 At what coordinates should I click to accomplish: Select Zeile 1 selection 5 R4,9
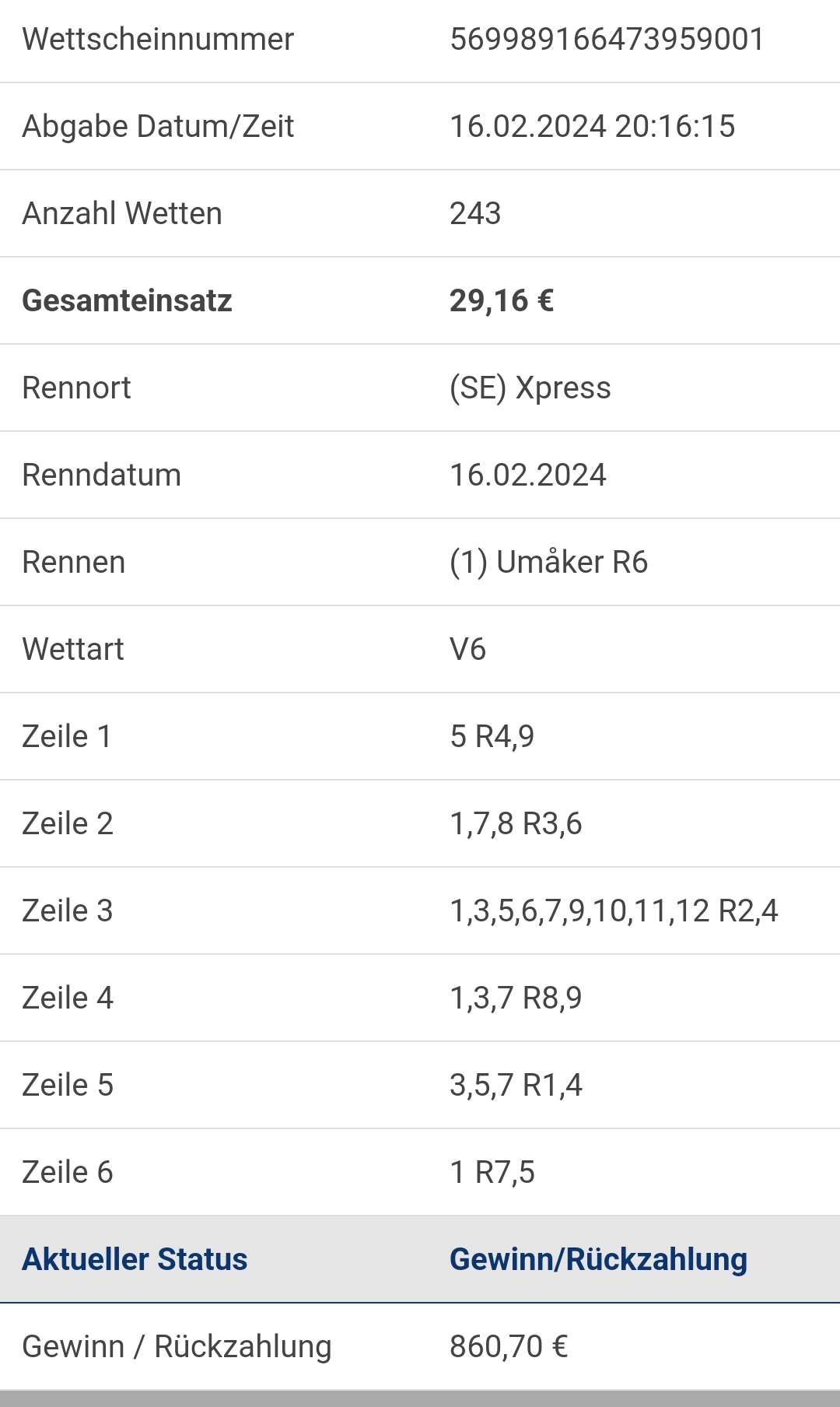[x=492, y=736]
